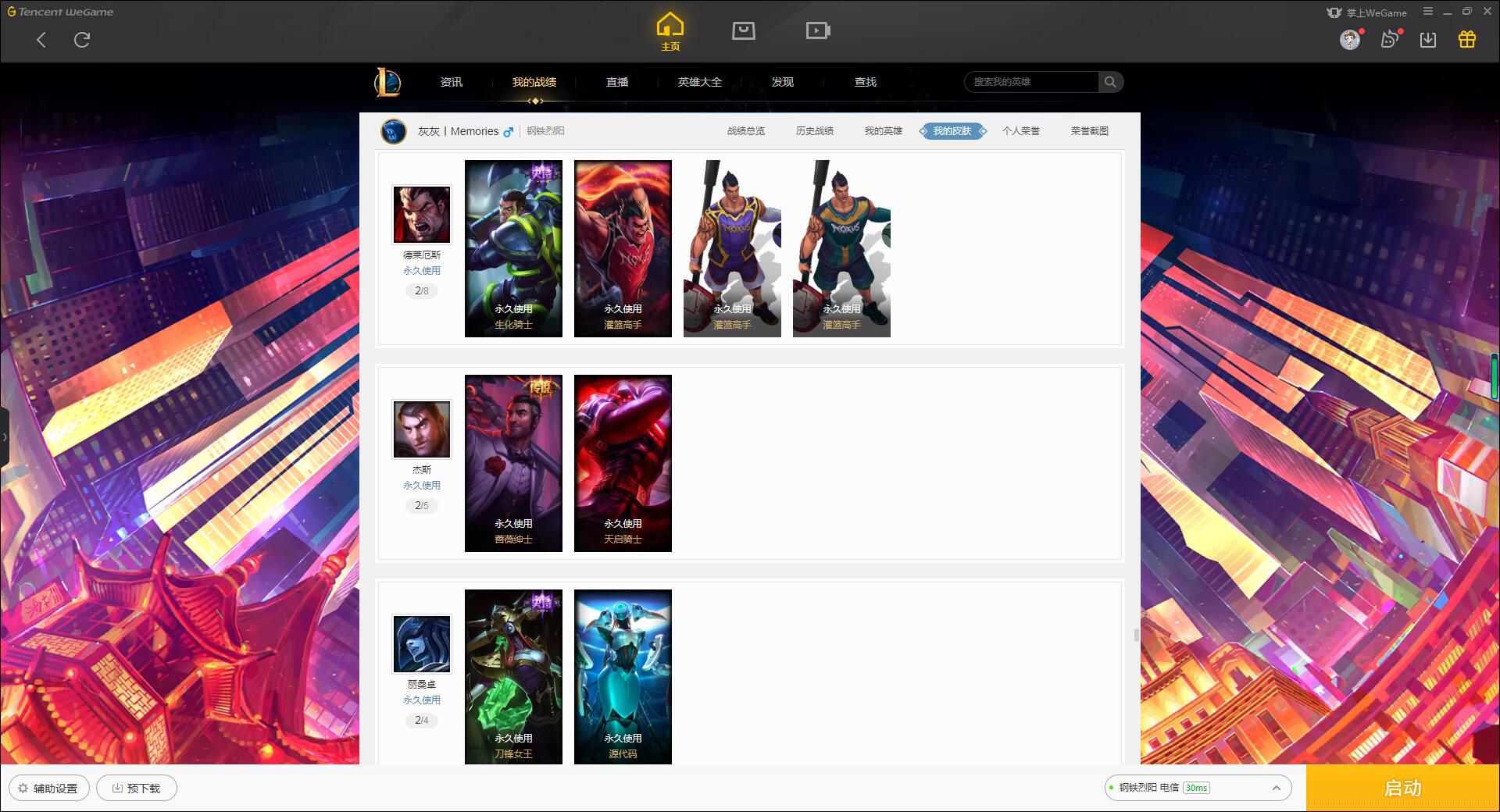1500x812 pixels.
Task: Switch to the 查找 tab
Action: pos(866,82)
